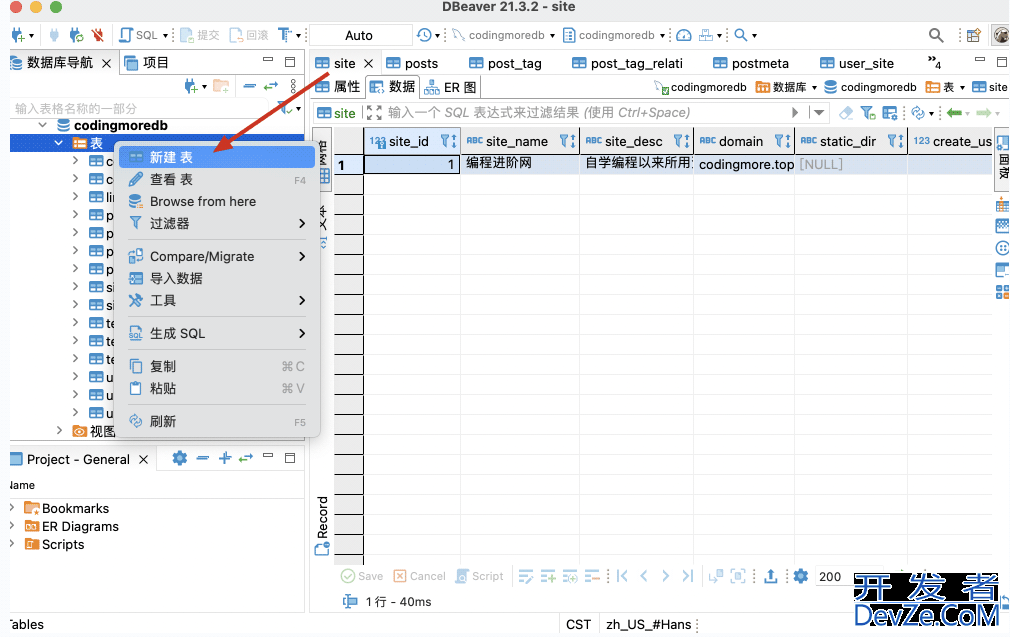Toggle expand filter panel icon

click(x=374, y=113)
